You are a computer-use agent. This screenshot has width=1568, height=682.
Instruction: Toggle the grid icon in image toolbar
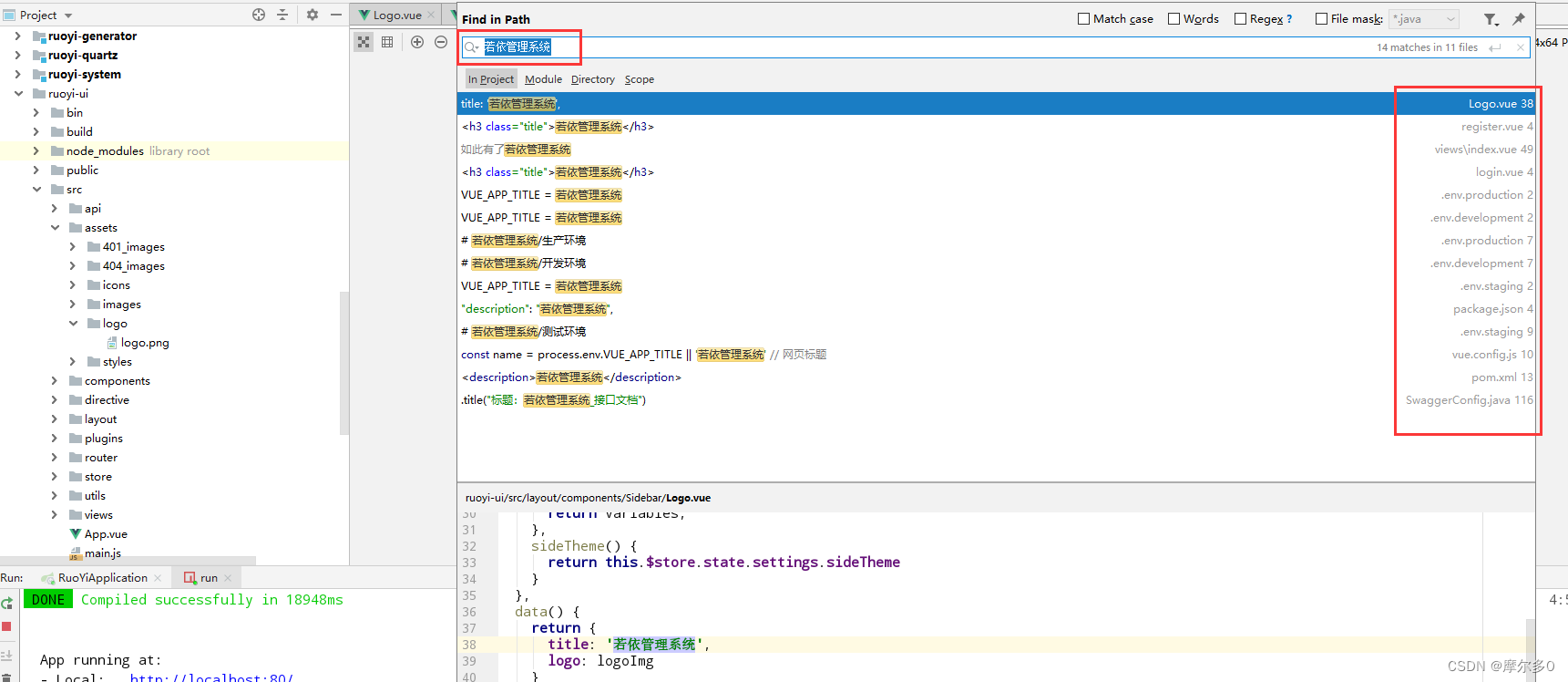pos(387,42)
